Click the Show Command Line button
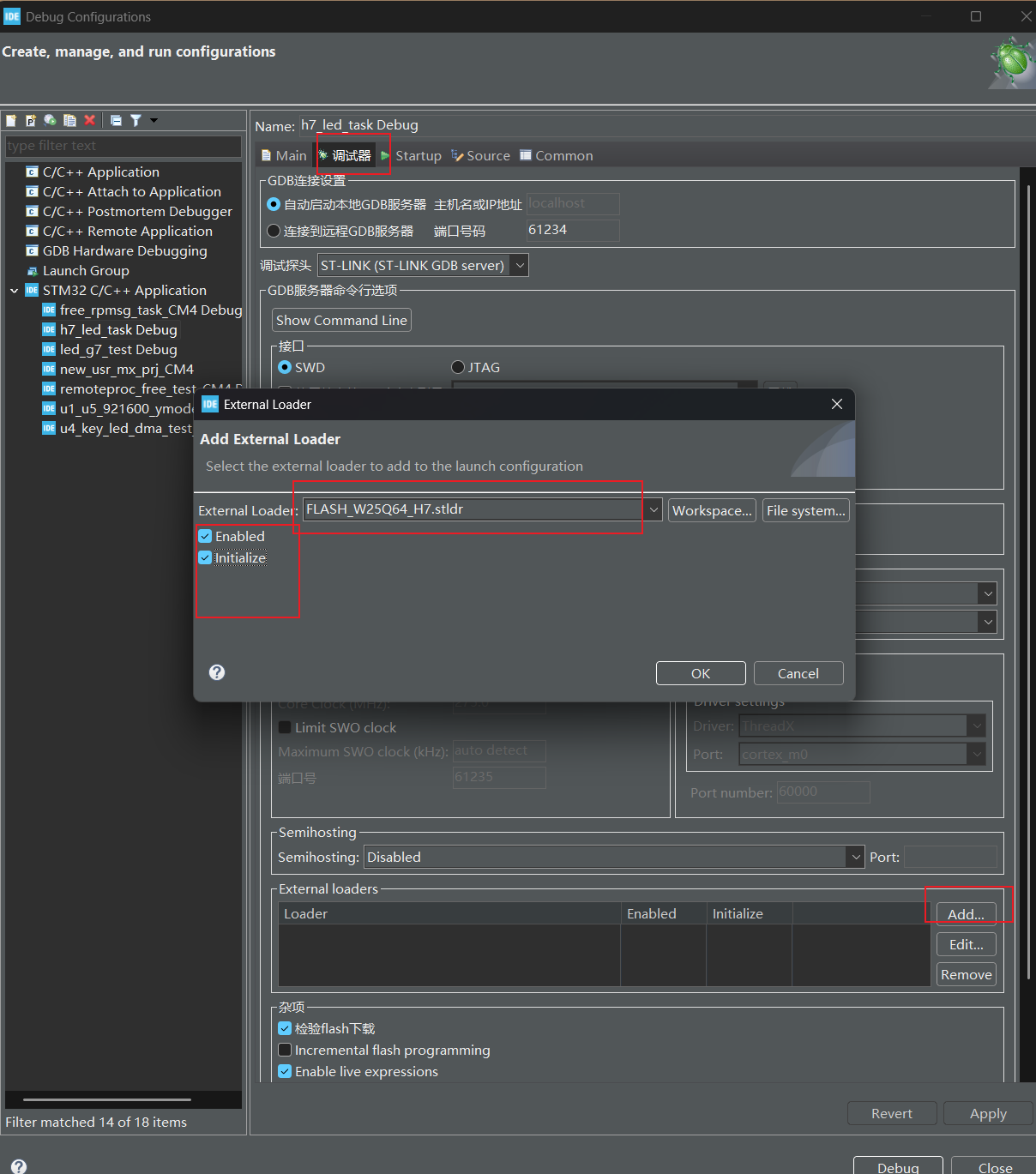 341,320
